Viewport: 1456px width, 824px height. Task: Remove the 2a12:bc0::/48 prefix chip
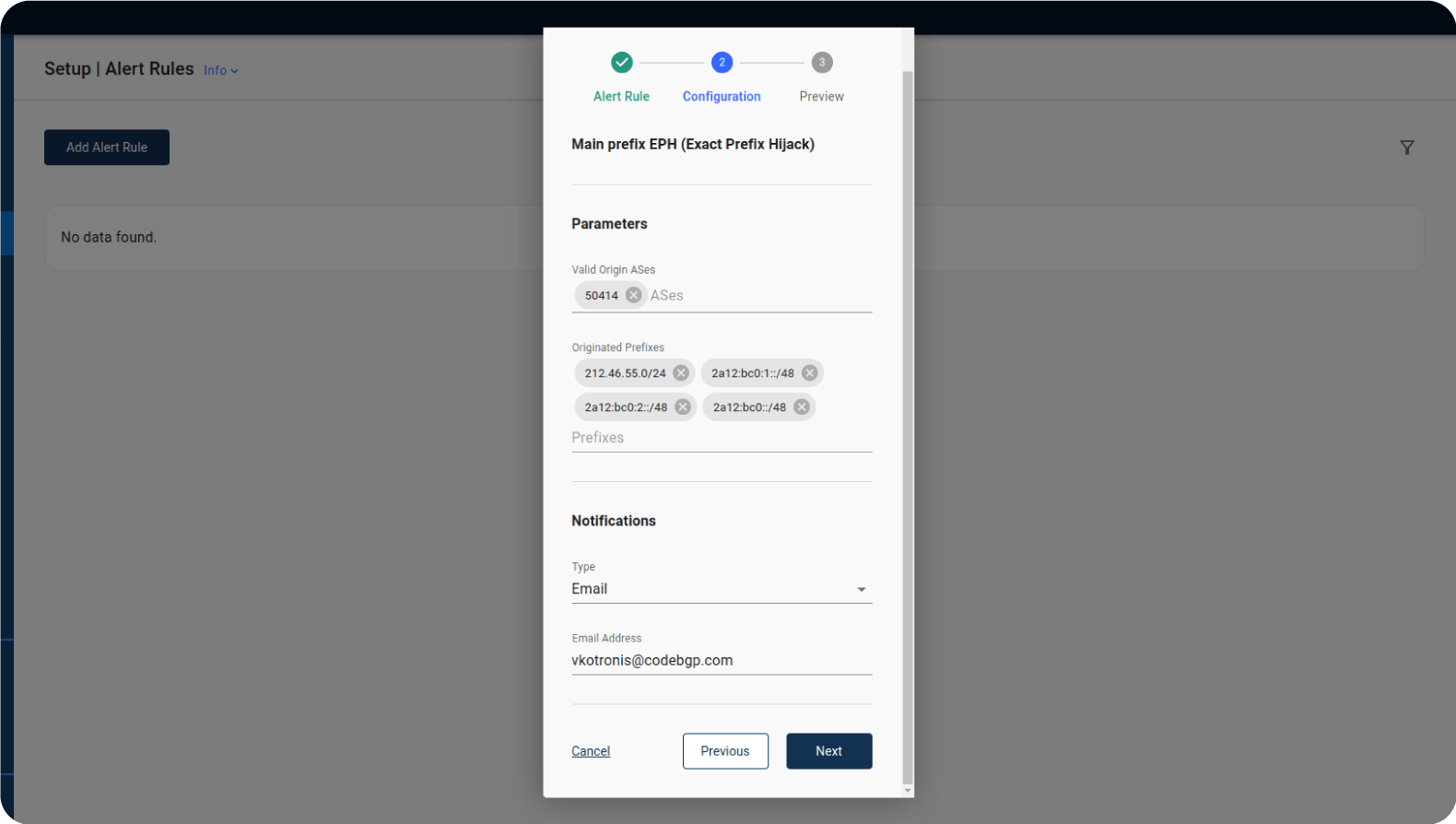pyautogui.click(x=802, y=406)
